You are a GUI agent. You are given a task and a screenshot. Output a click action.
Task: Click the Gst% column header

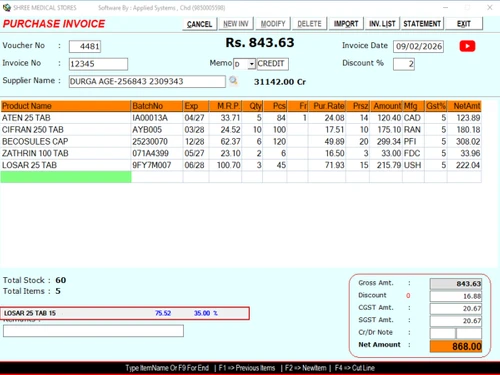point(436,106)
